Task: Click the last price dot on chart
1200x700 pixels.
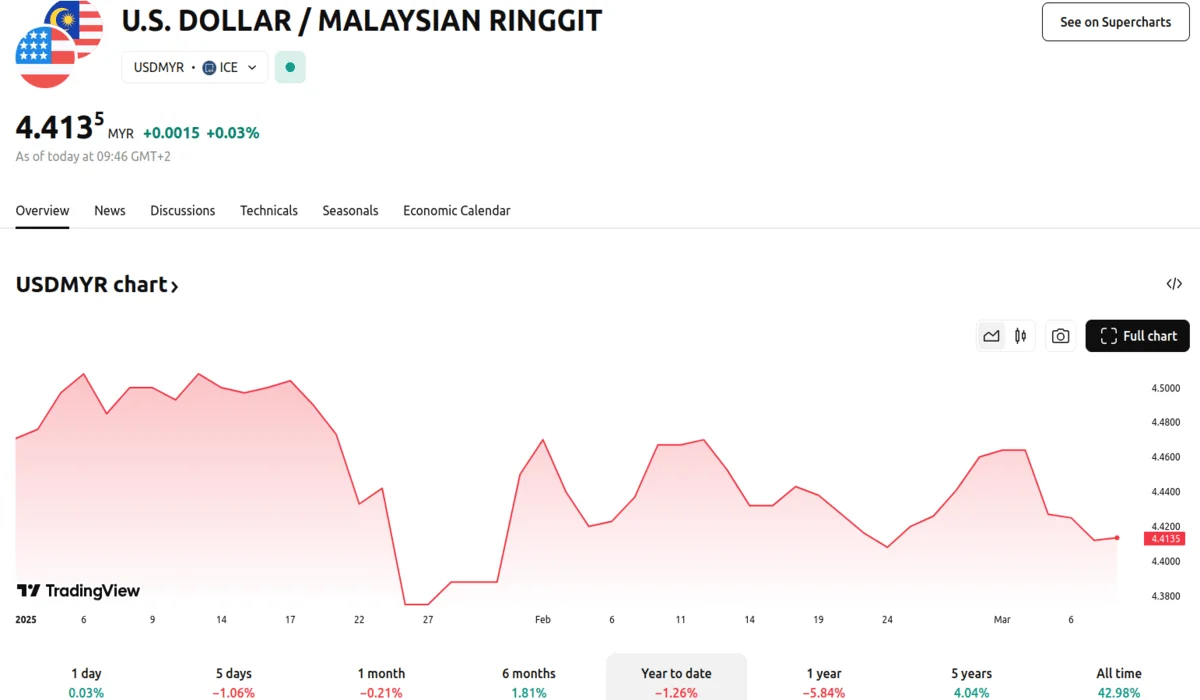Action: (1117, 538)
